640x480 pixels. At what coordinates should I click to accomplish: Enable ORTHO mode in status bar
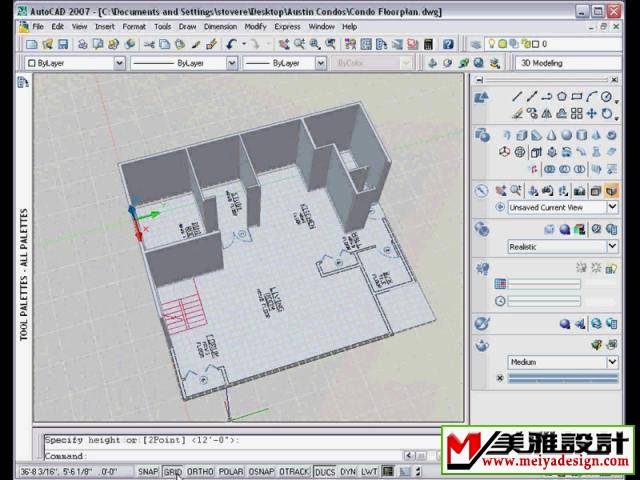coord(200,471)
